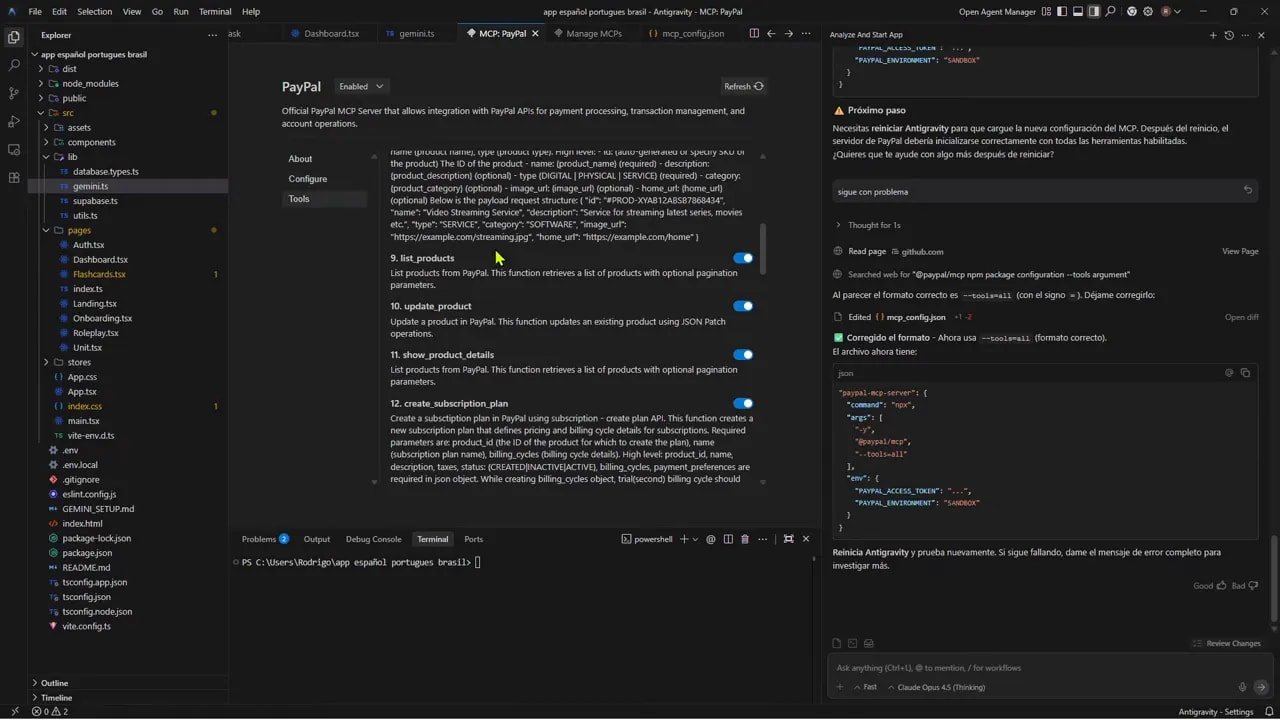Viewport: 1280px width, 720px height.
Task: Open agent conversation history
Action: click(x=1229, y=35)
